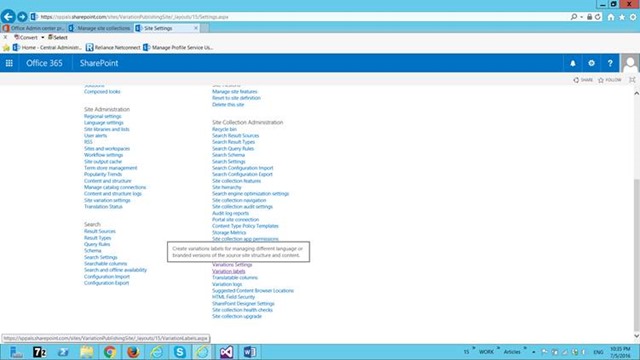Open SharePoint Designer Settings link
The width and height of the screenshot is (640, 360).
pos(243,304)
